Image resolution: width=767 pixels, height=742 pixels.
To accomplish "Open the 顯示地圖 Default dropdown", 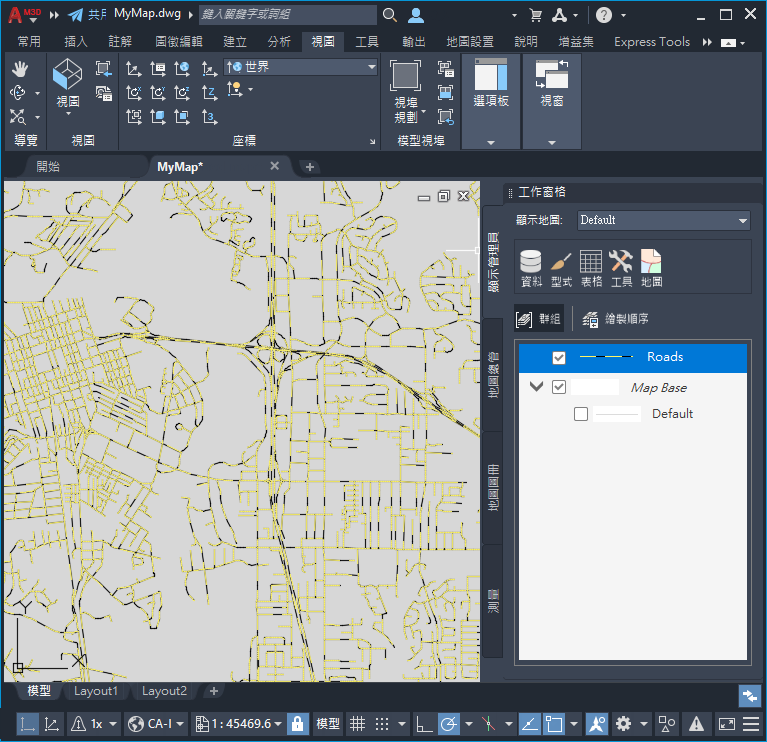I will (x=663, y=220).
